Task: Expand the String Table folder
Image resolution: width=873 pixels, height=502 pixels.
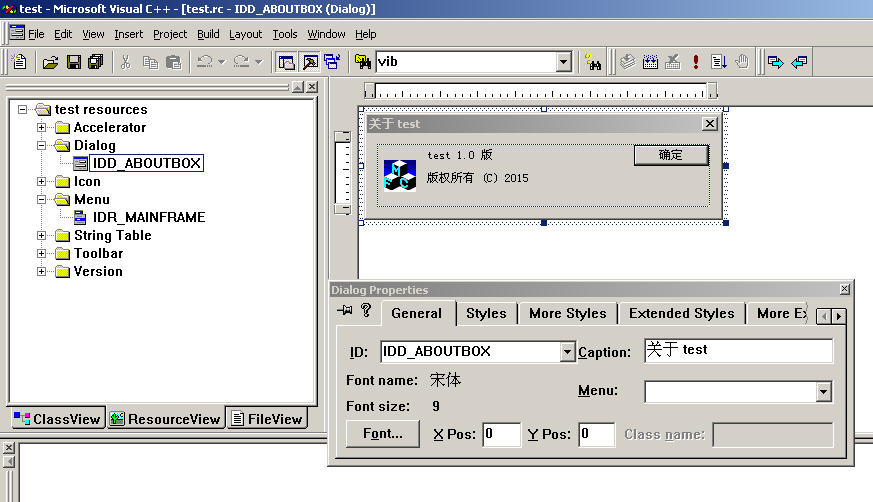Action: (x=41, y=235)
